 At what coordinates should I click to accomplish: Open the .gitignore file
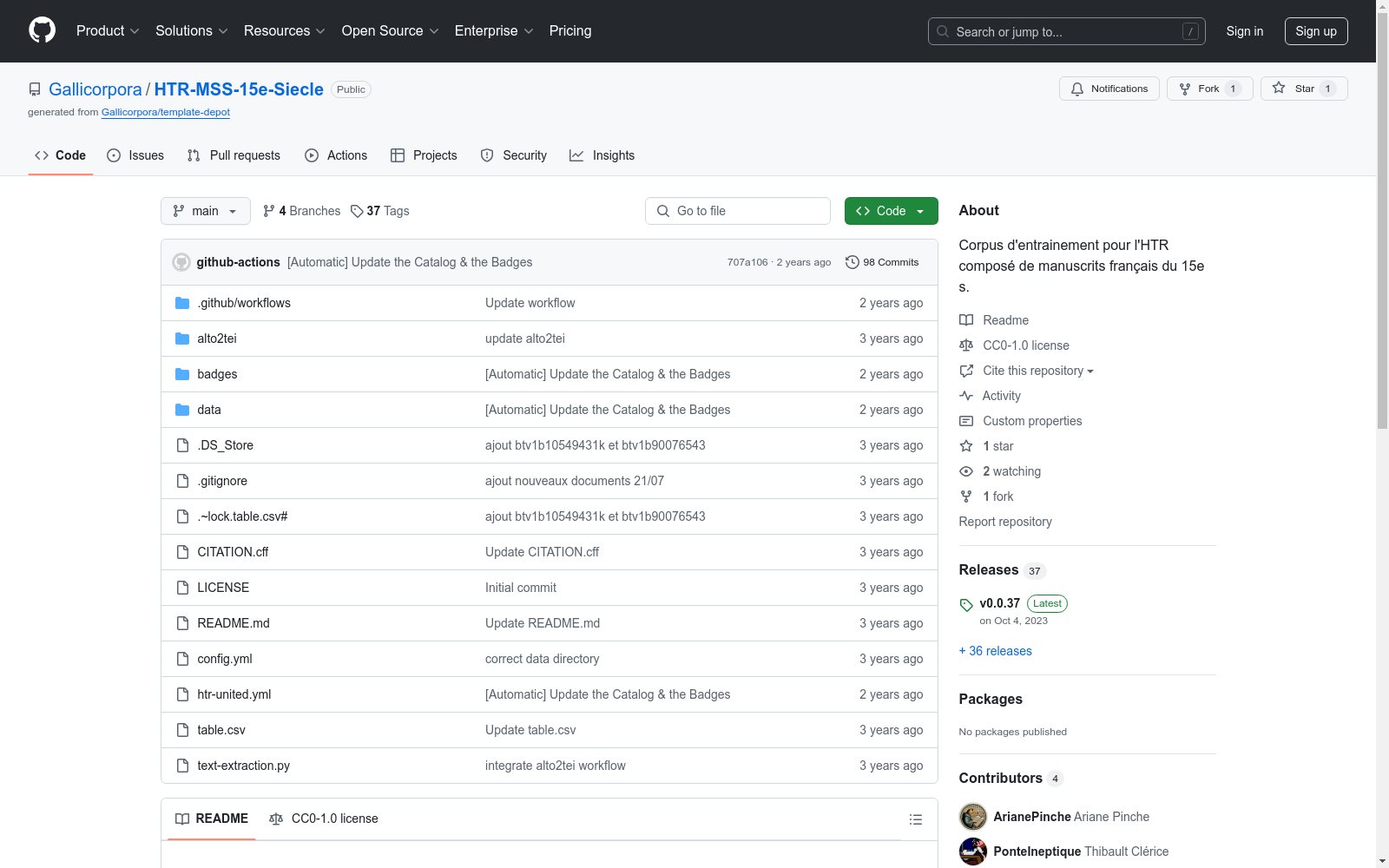pyautogui.click(x=222, y=481)
